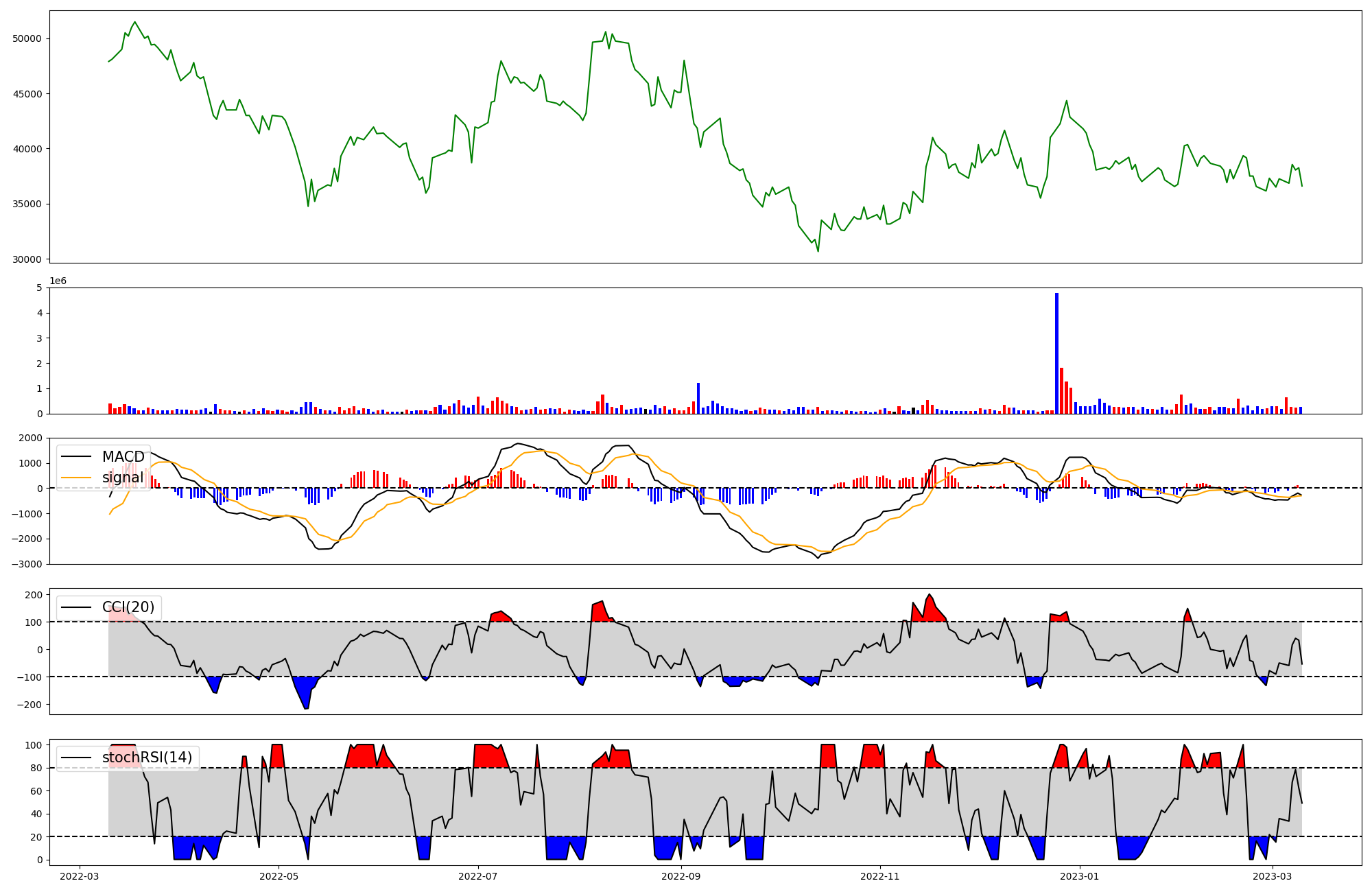Click the stochRSI(14) legend entry
The height and width of the screenshot is (892, 1372).
[x=147, y=758]
